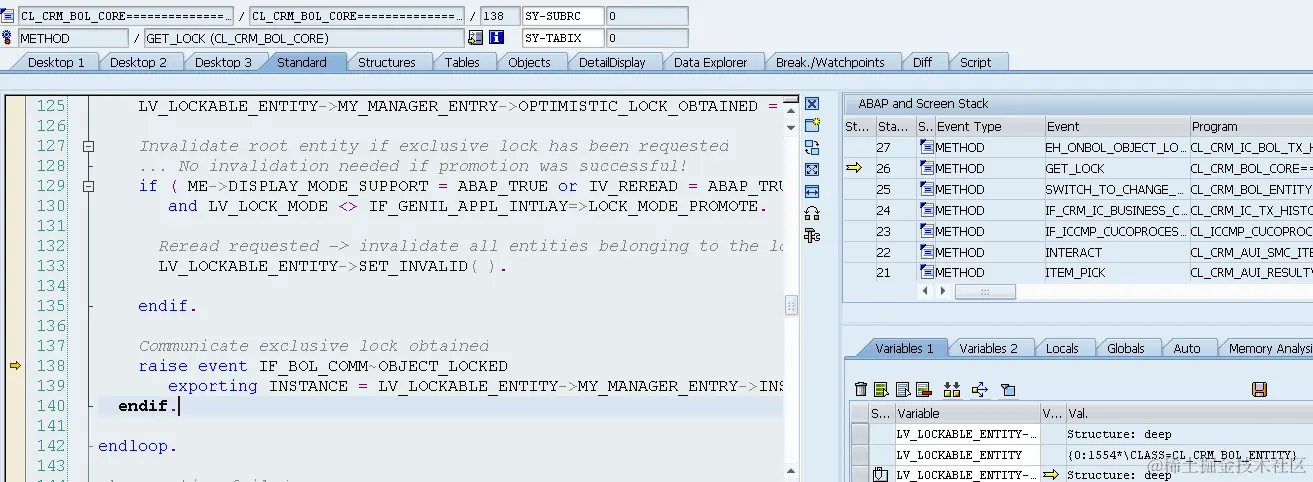The image size is (1313, 482).
Task: Click the stack table's left scroll arrow
Action: (925, 291)
